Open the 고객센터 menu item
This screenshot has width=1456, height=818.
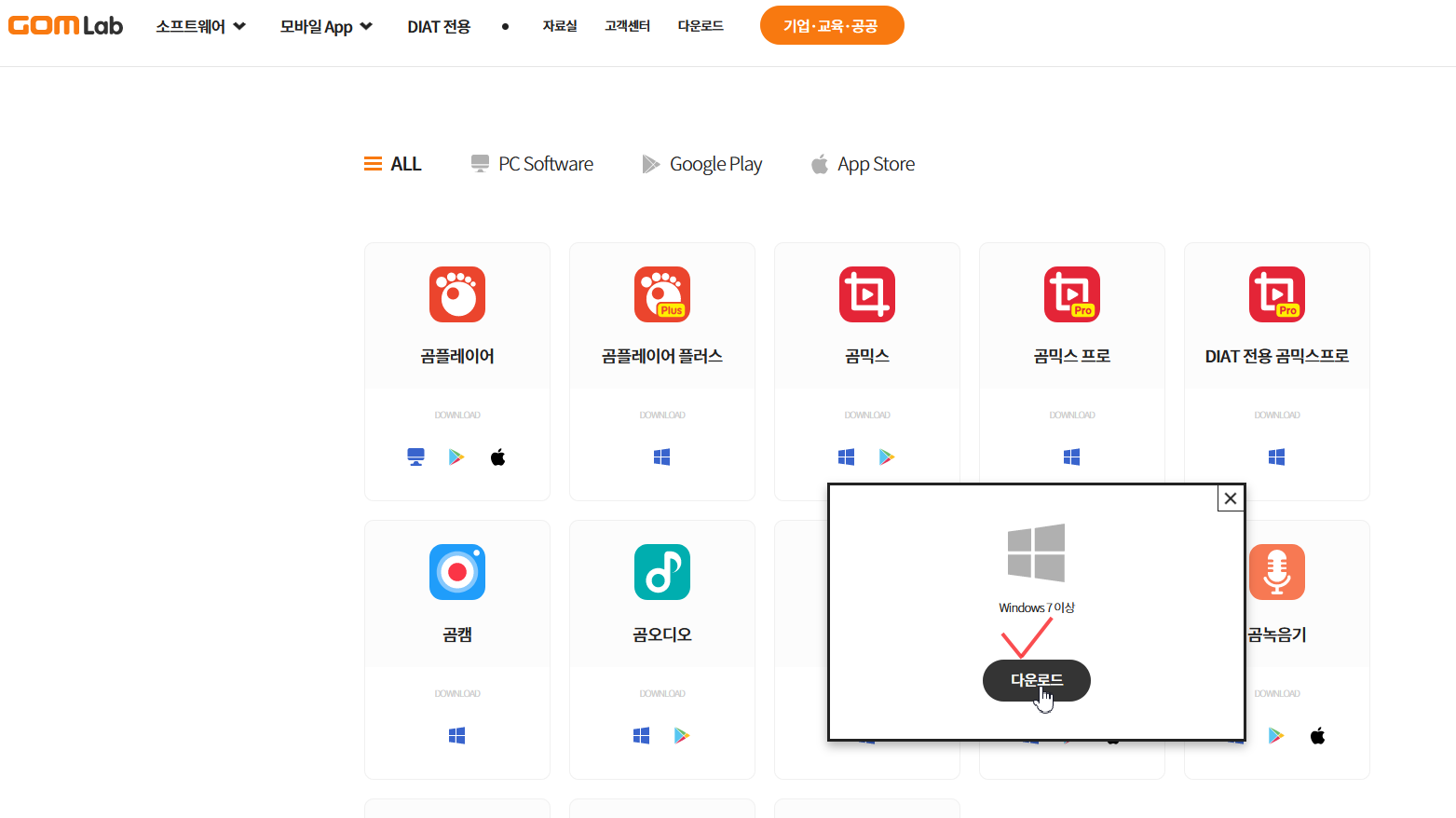pyautogui.click(x=628, y=26)
